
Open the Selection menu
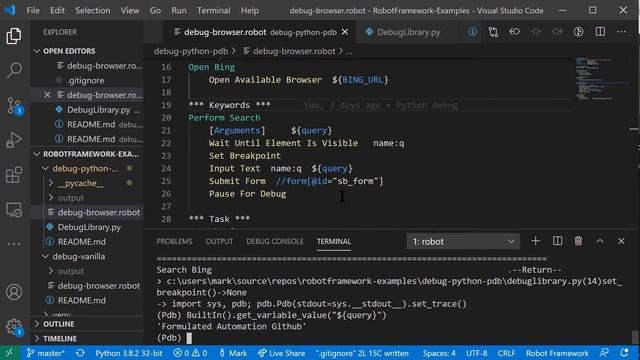93,10
